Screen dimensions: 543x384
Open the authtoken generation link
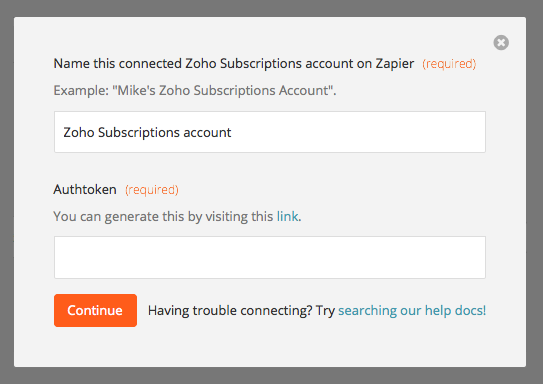[x=287, y=216]
